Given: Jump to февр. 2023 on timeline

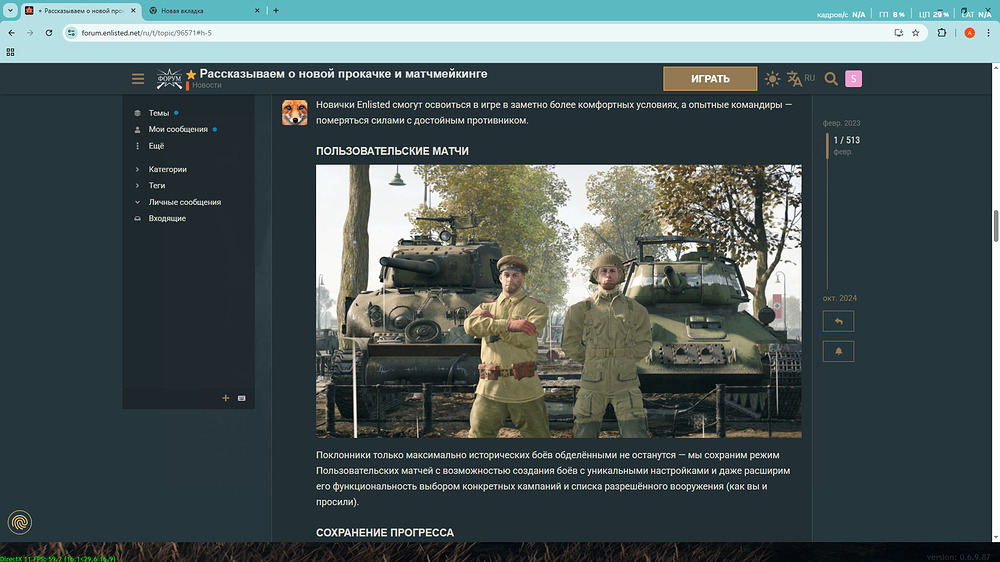Looking at the screenshot, I should coord(841,123).
